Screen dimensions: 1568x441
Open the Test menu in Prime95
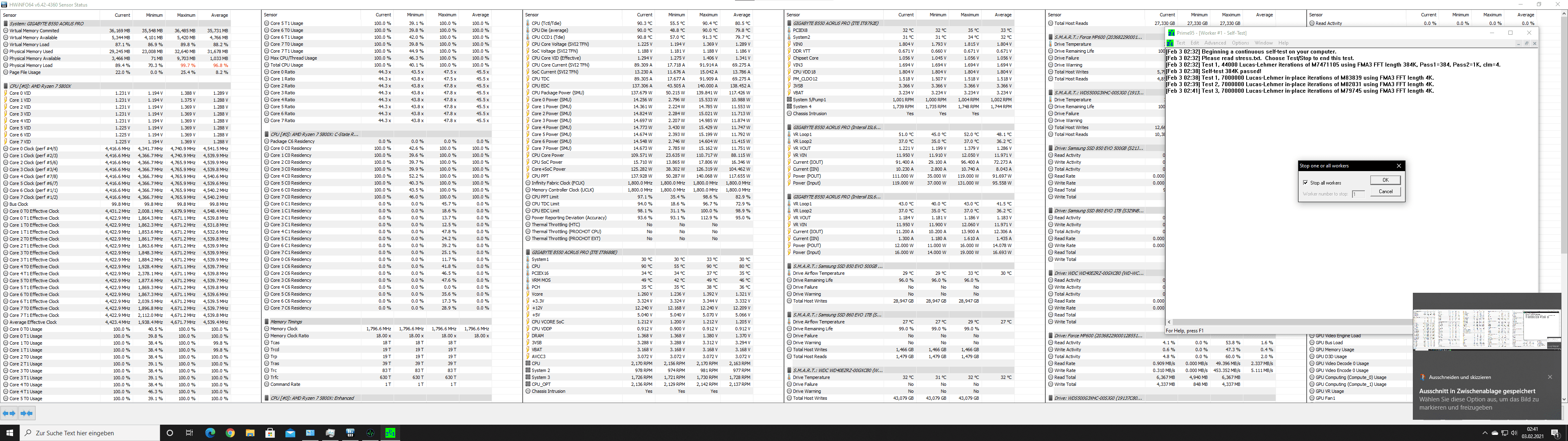[x=1181, y=43]
